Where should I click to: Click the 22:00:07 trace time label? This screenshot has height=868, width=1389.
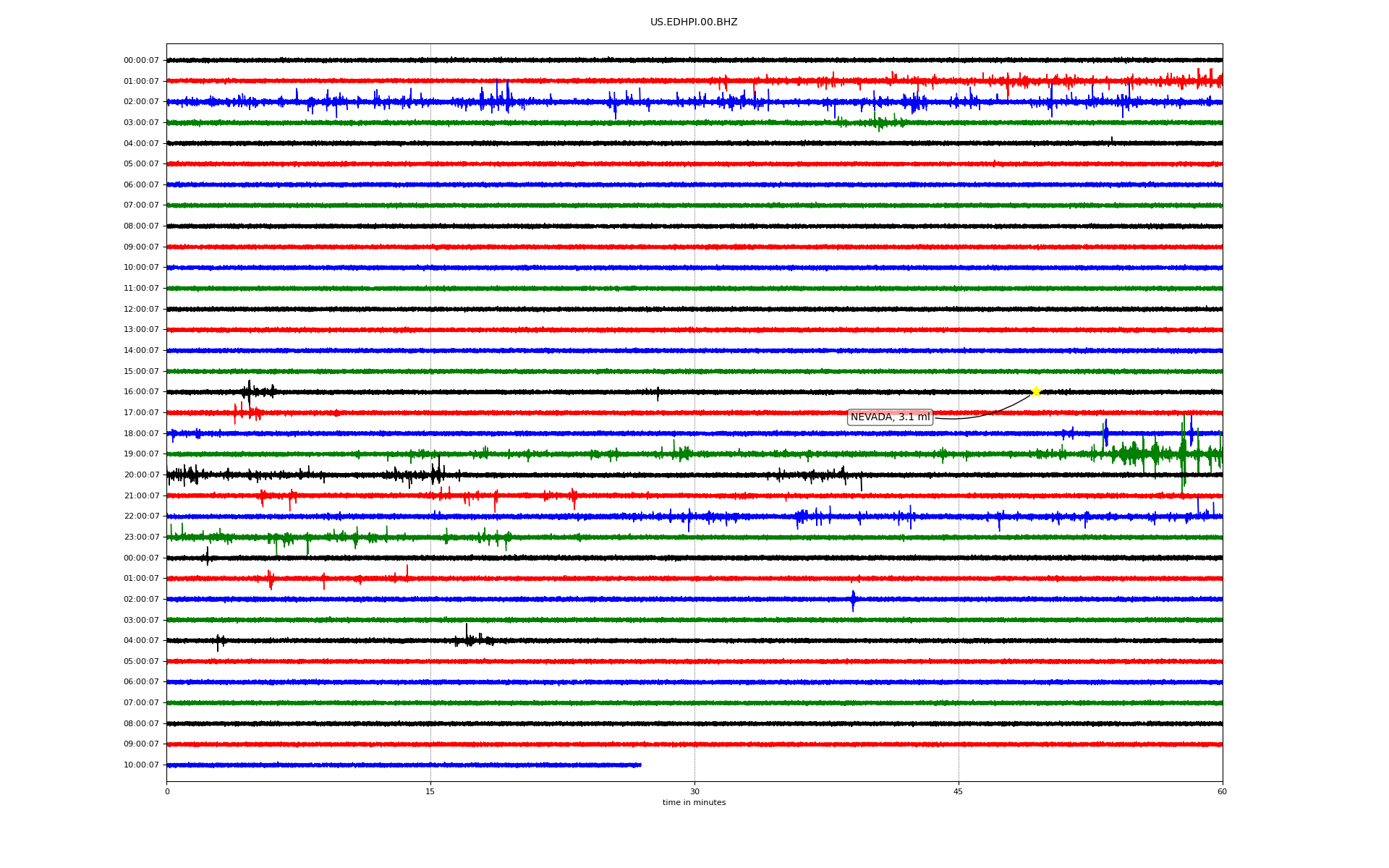click(x=141, y=516)
